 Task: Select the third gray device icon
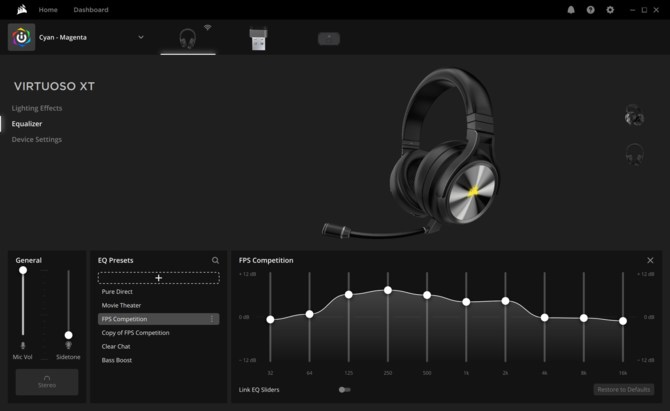click(329, 39)
